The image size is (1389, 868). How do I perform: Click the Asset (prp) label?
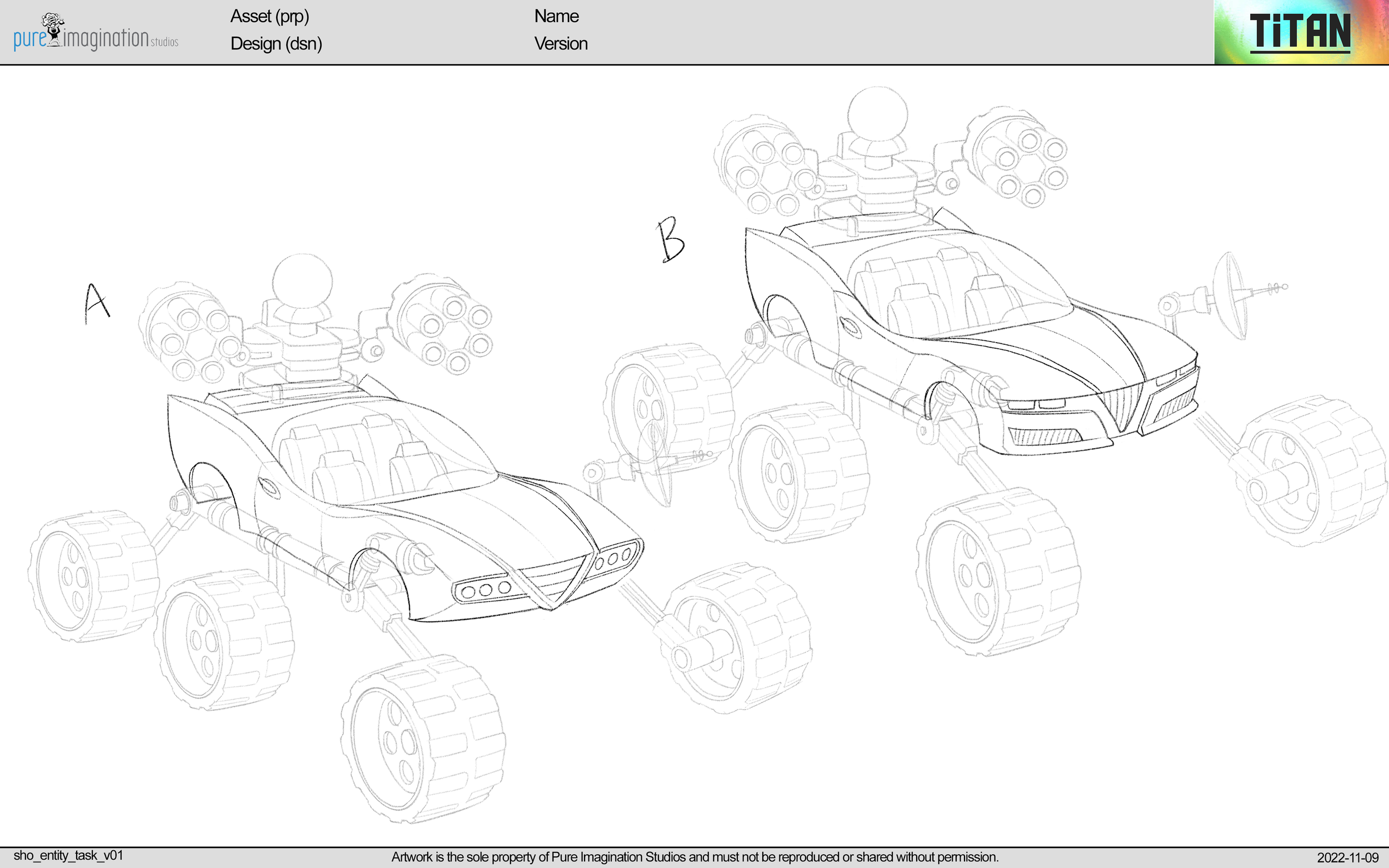270,17
